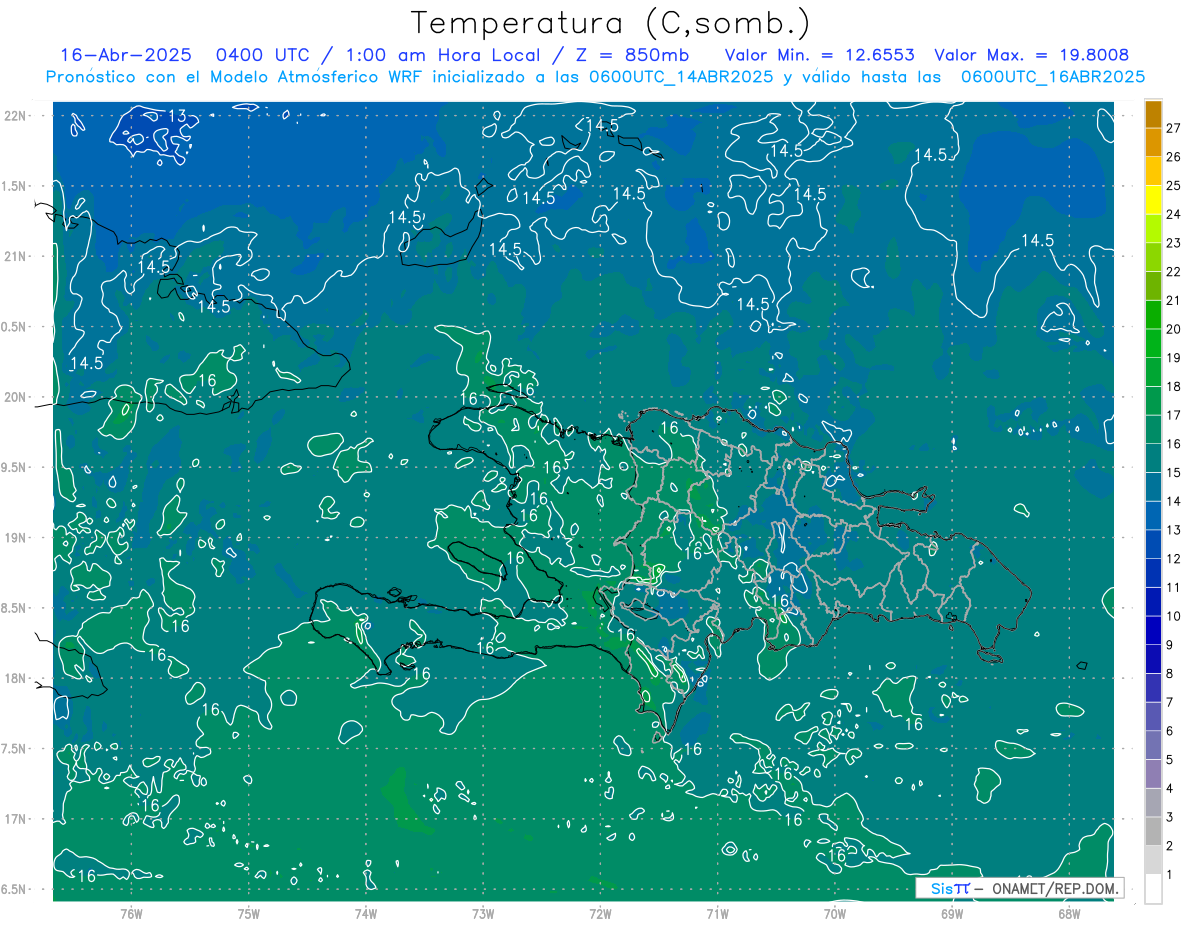Click the "20N" latitude axis label
The height and width of the screenshot is (927, 1200).
tap(16, 397)
